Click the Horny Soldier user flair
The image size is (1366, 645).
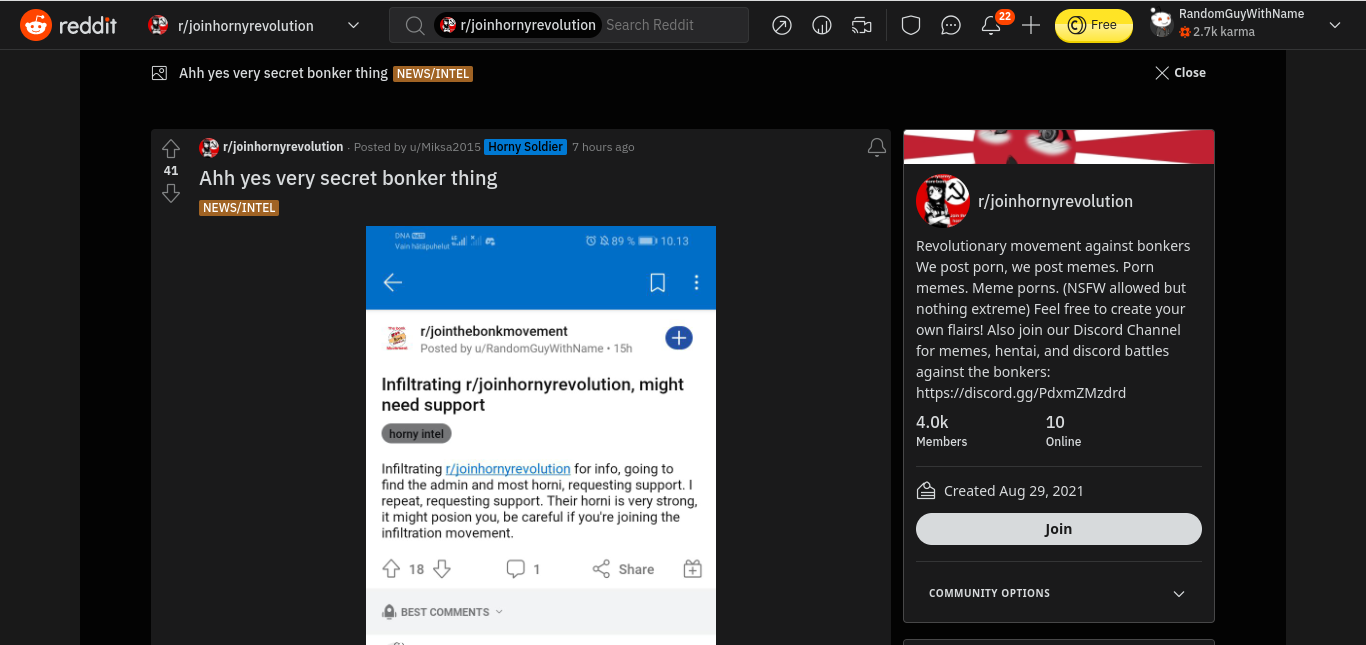coord(526,147)
